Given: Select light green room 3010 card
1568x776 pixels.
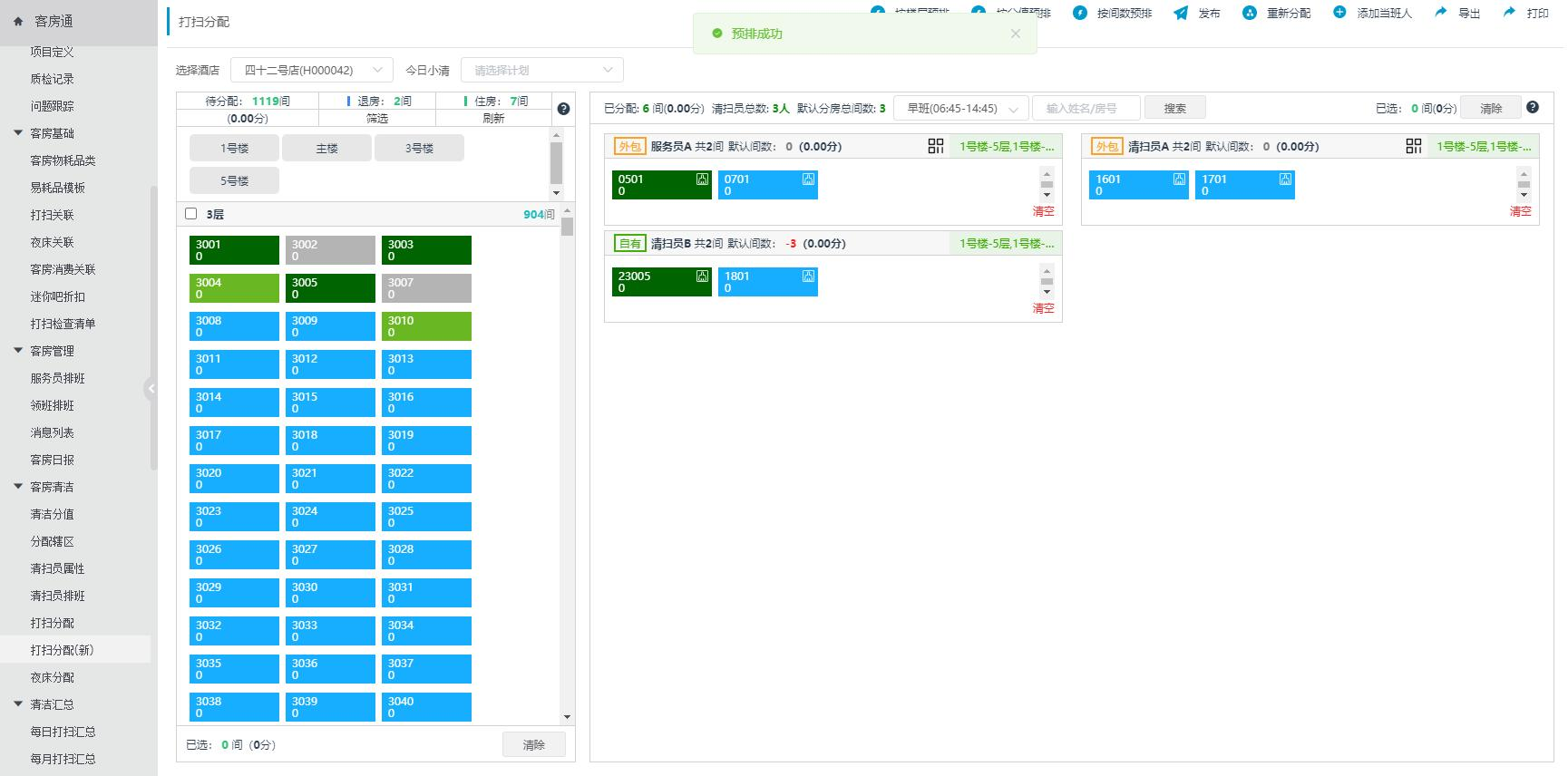Looking at the screenshot, I should coord(426,326).
